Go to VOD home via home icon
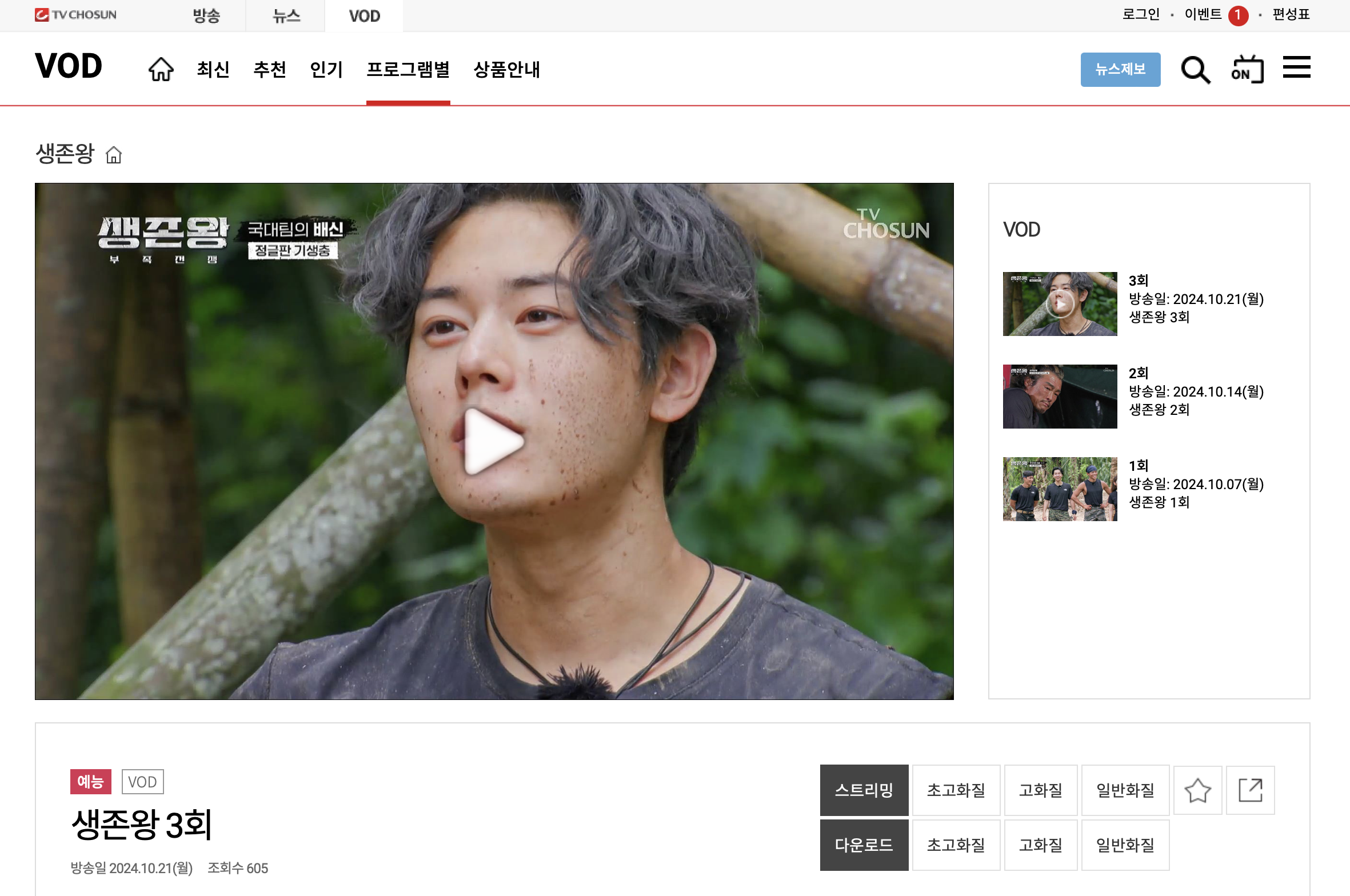This screenshot has width=1350, height=896. (161, 69)
